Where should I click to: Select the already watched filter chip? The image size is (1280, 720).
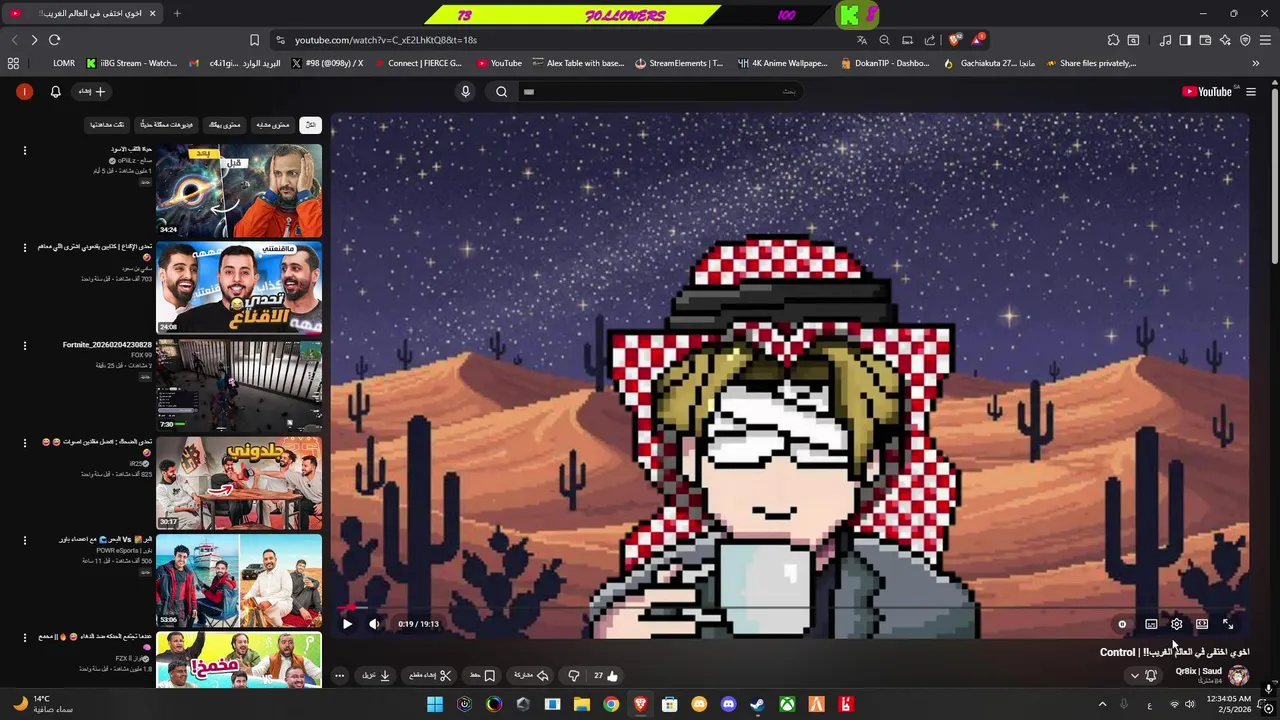pyautogui.click(x=107, y=125)
